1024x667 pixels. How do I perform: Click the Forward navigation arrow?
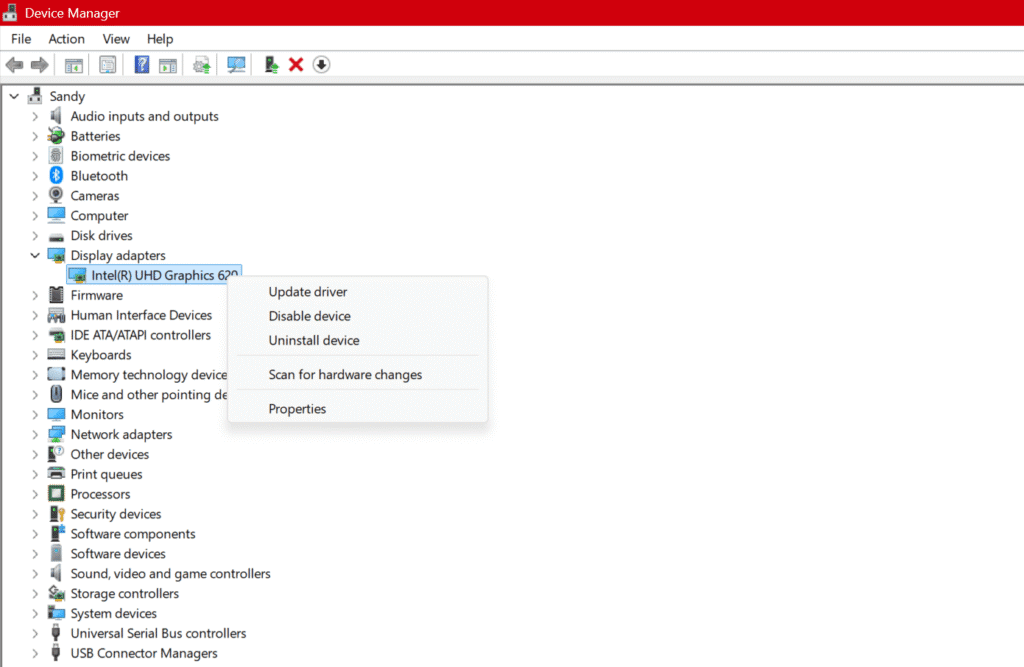click(x=39, y=64)
